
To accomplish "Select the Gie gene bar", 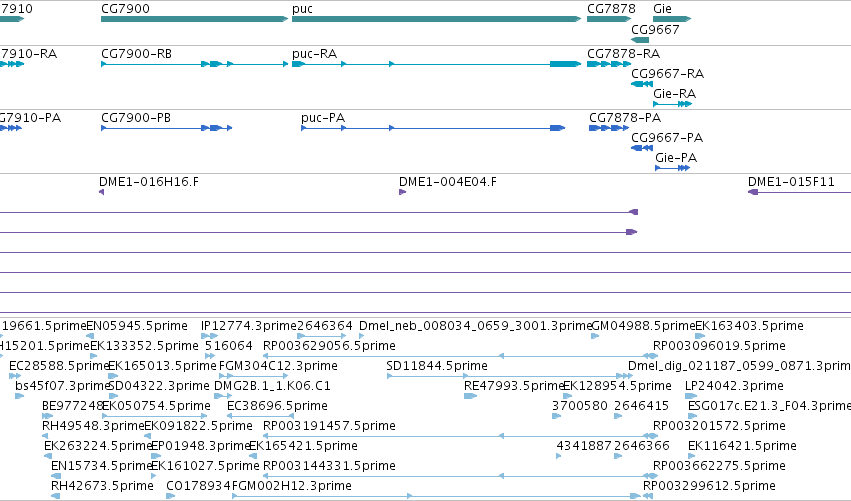I will click(x=672, y=19).
